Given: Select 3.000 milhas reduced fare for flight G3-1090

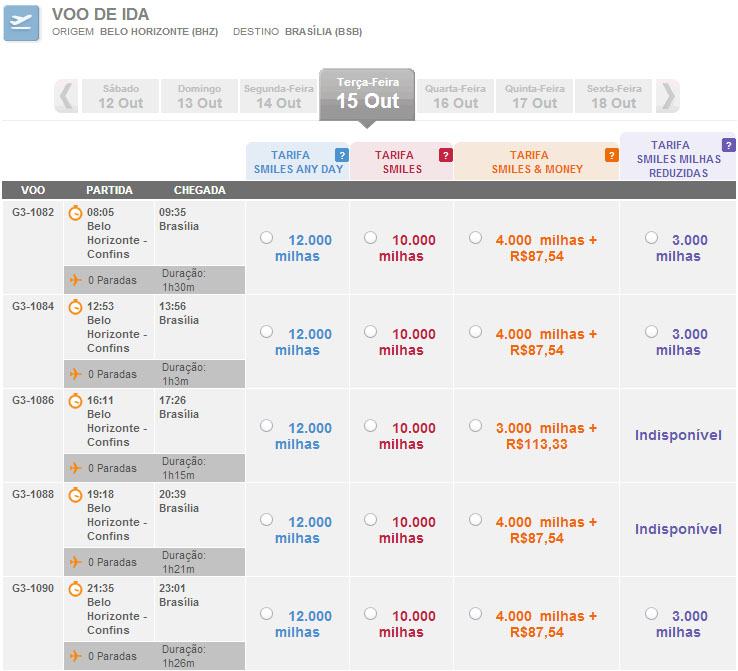Looking at the screenshot, I should (x=652, y=614).
